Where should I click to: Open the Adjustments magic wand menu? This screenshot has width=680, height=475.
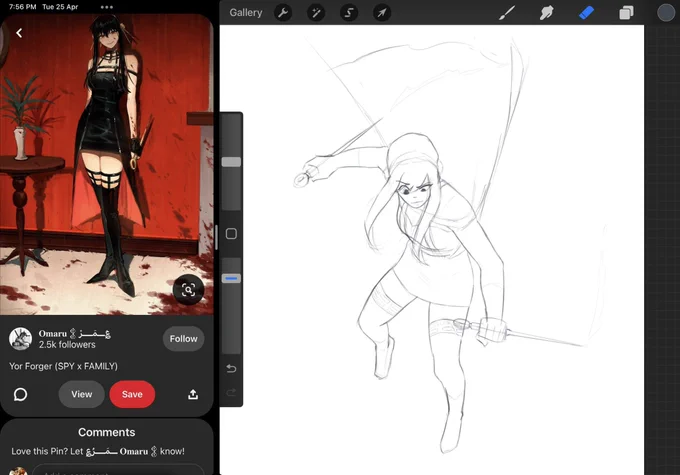pos(316,13)
